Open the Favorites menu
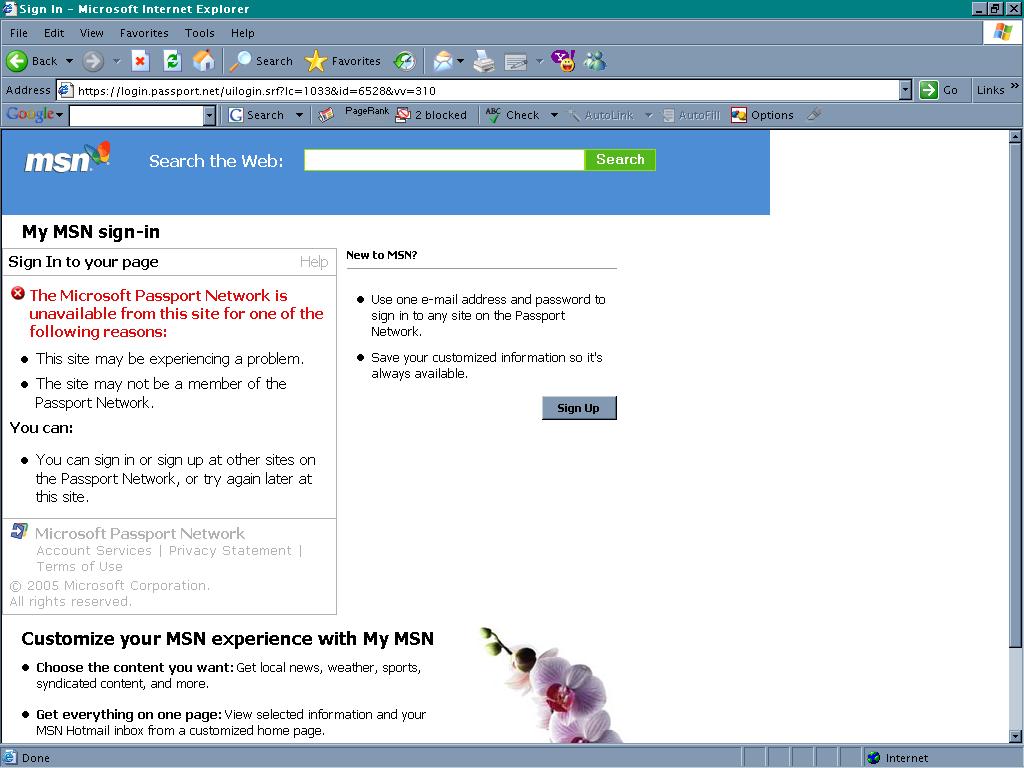This screenshot has width=1024, height=768. [144, 33]
